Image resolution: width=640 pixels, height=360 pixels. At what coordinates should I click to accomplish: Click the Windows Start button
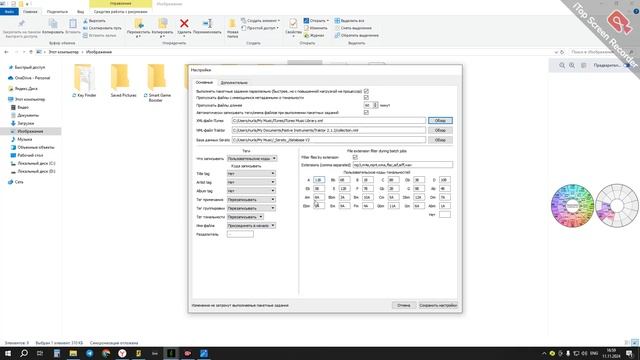click(8, 353)
